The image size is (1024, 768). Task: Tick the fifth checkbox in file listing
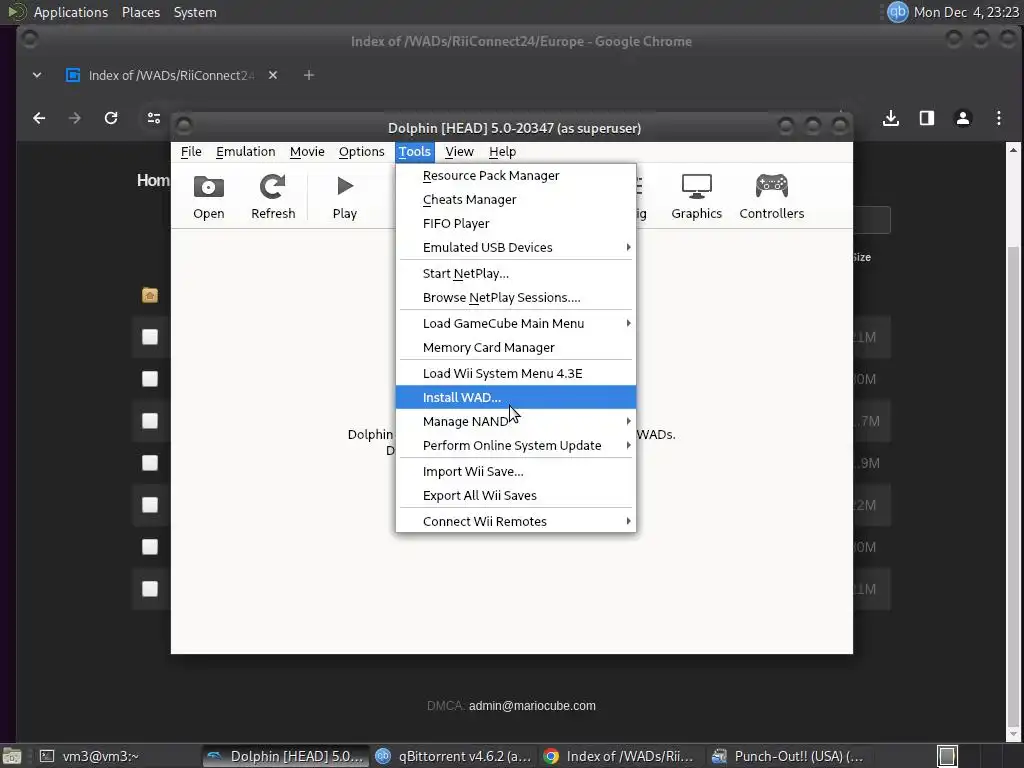point(150,505)
